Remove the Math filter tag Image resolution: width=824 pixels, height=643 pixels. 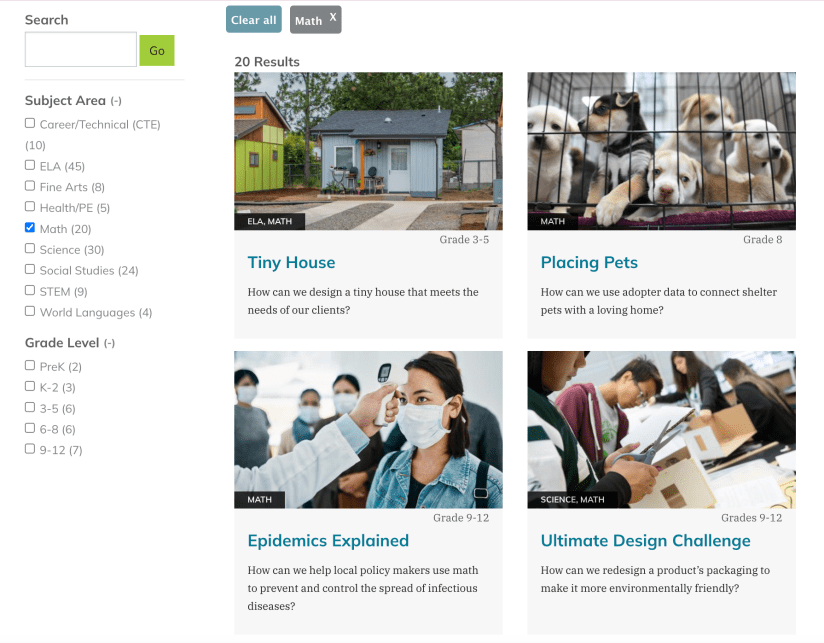point(333,17)
